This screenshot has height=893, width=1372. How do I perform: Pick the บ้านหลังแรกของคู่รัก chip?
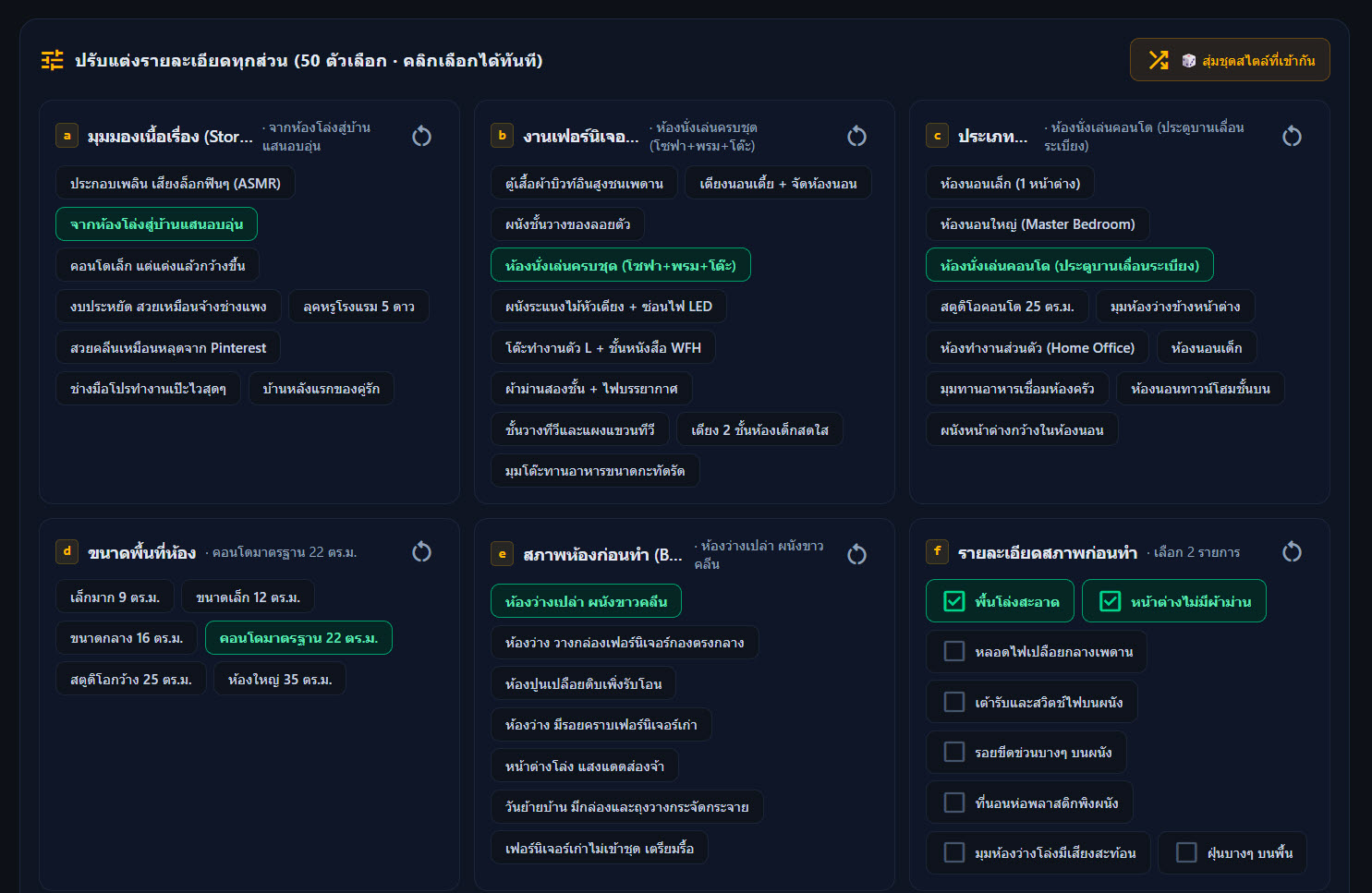tap(321, 389)
